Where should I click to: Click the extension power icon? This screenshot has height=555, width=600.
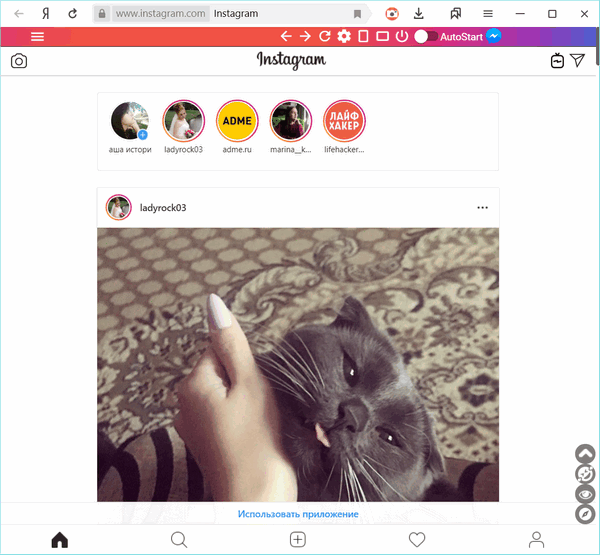[402, 36]
